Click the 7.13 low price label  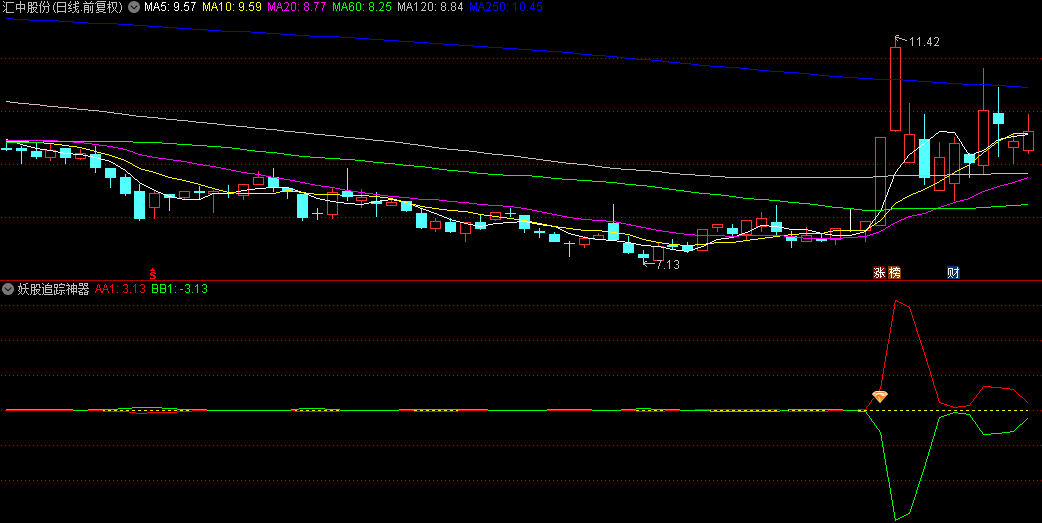(667, 264)
